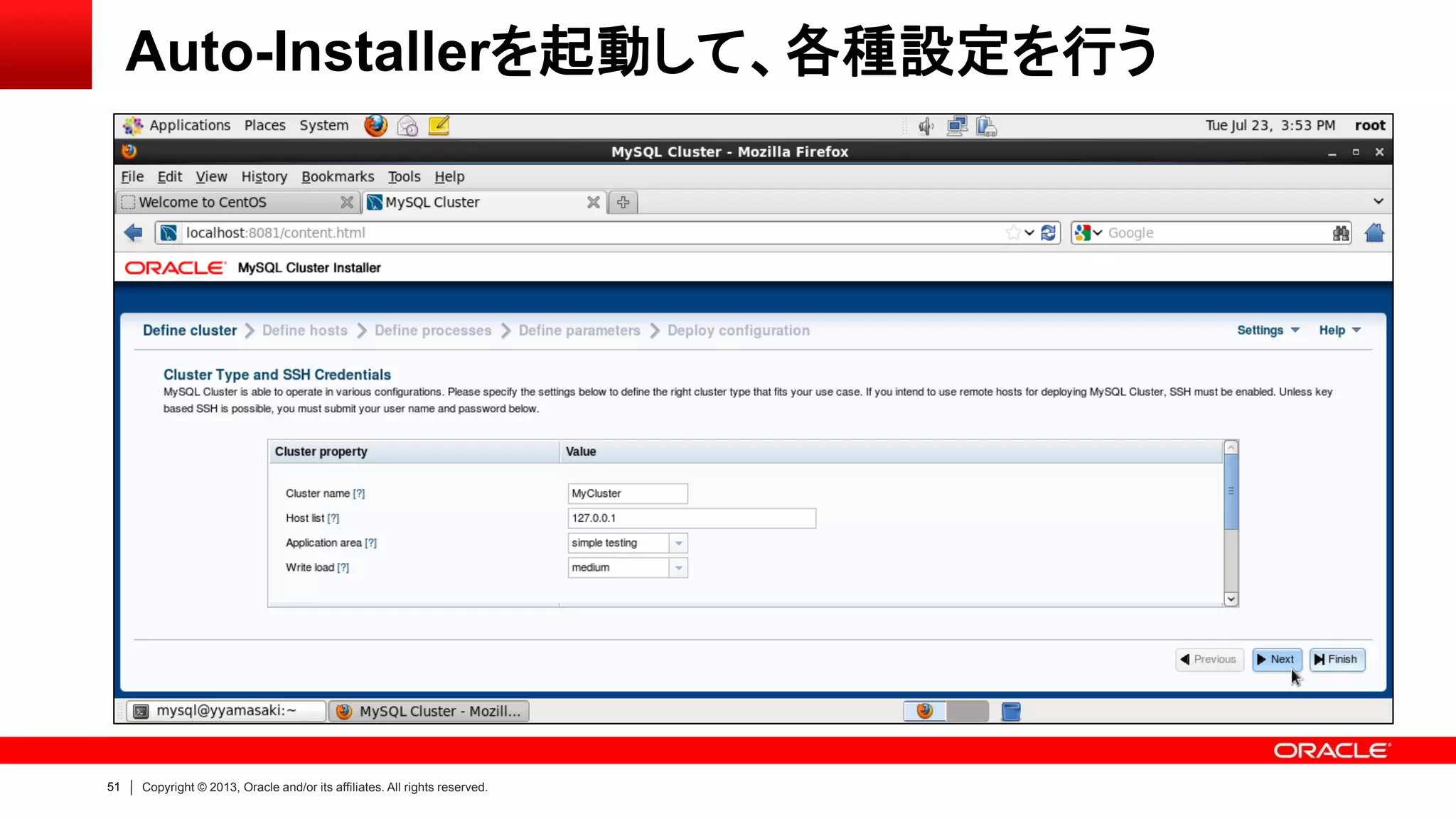The width and height of the screenshot is (1456, 819).
Task: Close the MySQL Cluster tab
Action: tap(594, 203)
